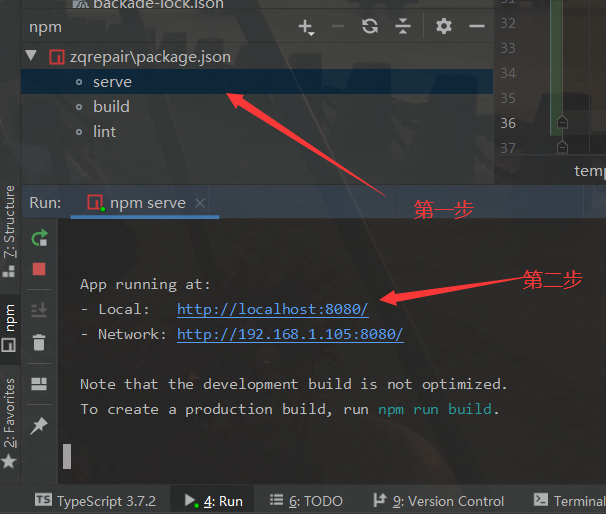Click editor gutter line number 34

tap(508, 73)
